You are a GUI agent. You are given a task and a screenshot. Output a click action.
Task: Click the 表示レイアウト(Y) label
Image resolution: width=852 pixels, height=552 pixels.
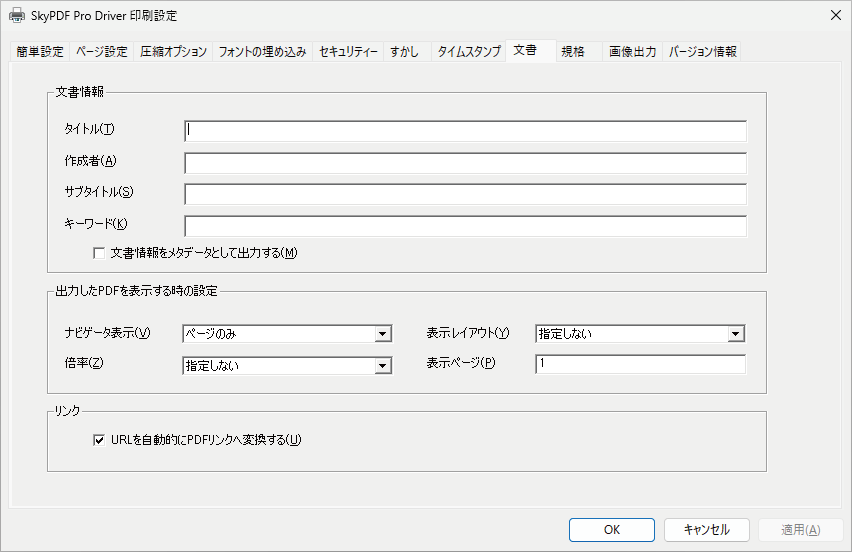pyautogui.click(x=468, y=333)
